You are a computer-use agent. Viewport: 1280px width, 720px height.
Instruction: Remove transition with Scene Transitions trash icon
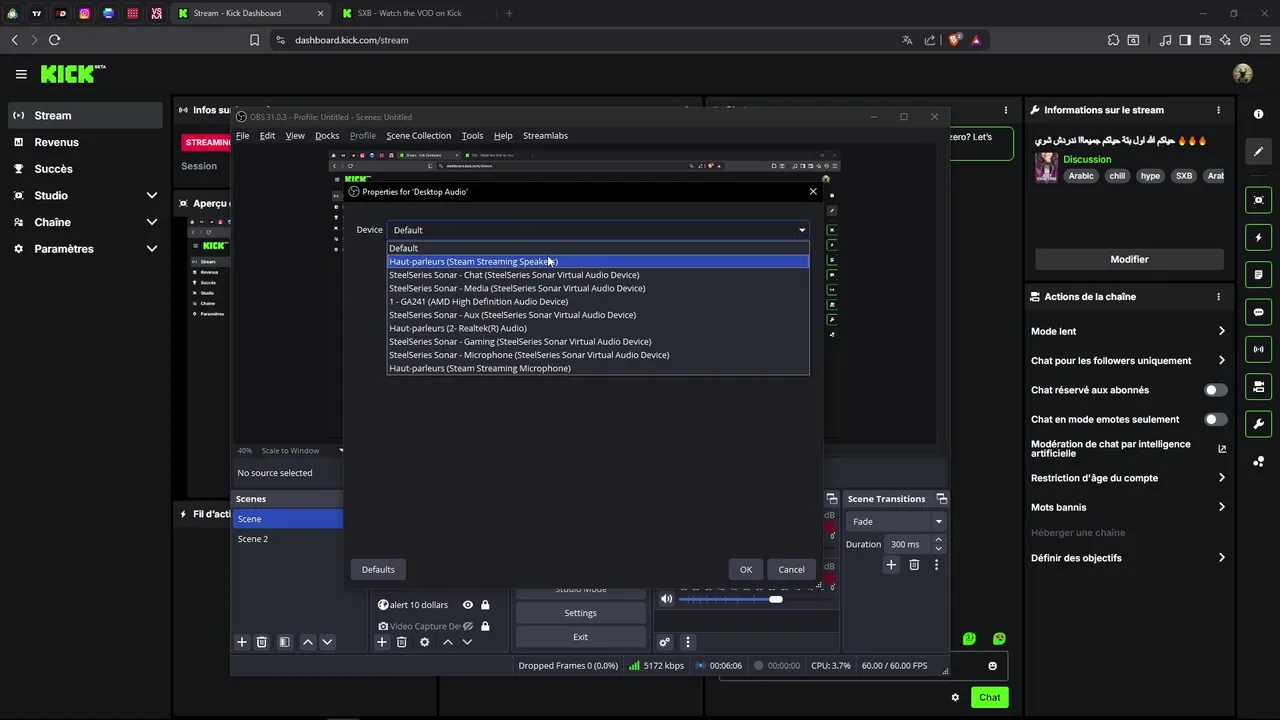[x=914, y=565]
